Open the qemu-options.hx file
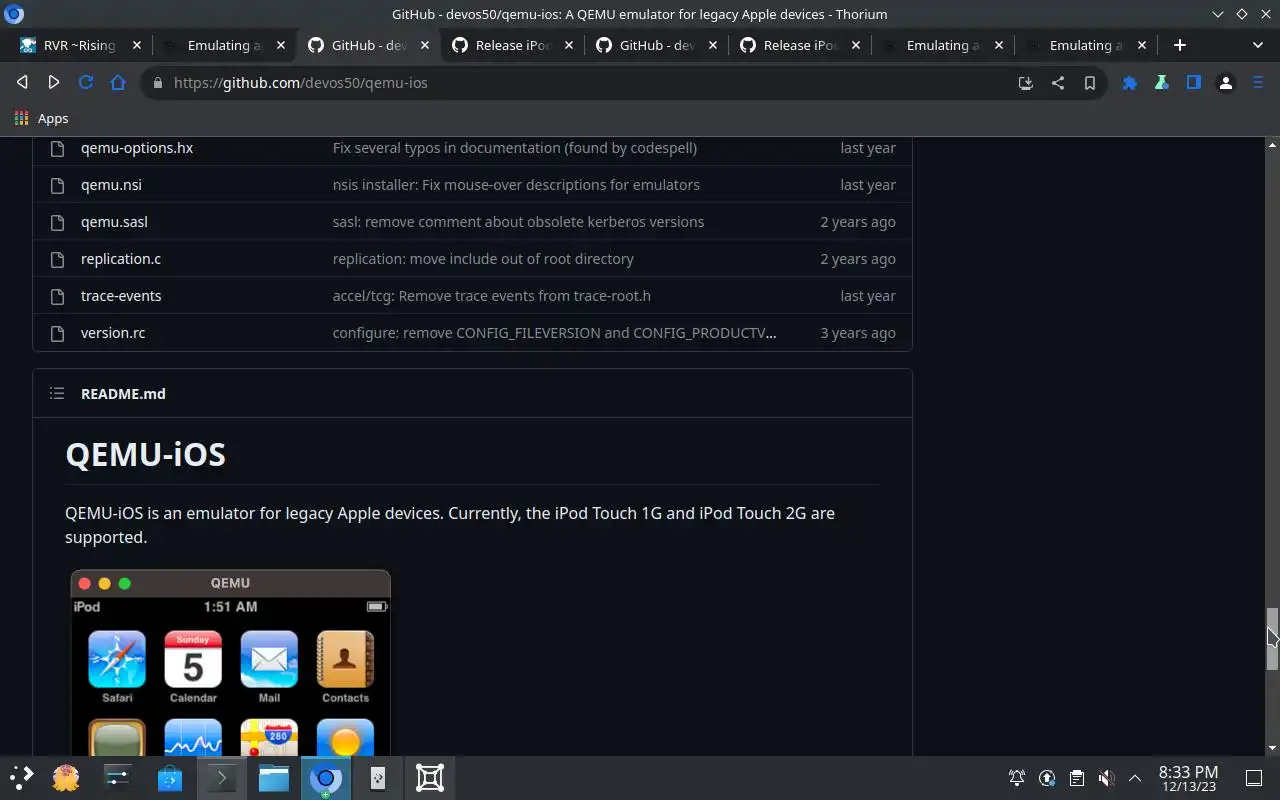The width and height of the screenshot is (1280, 800). (x=137, y=148)
